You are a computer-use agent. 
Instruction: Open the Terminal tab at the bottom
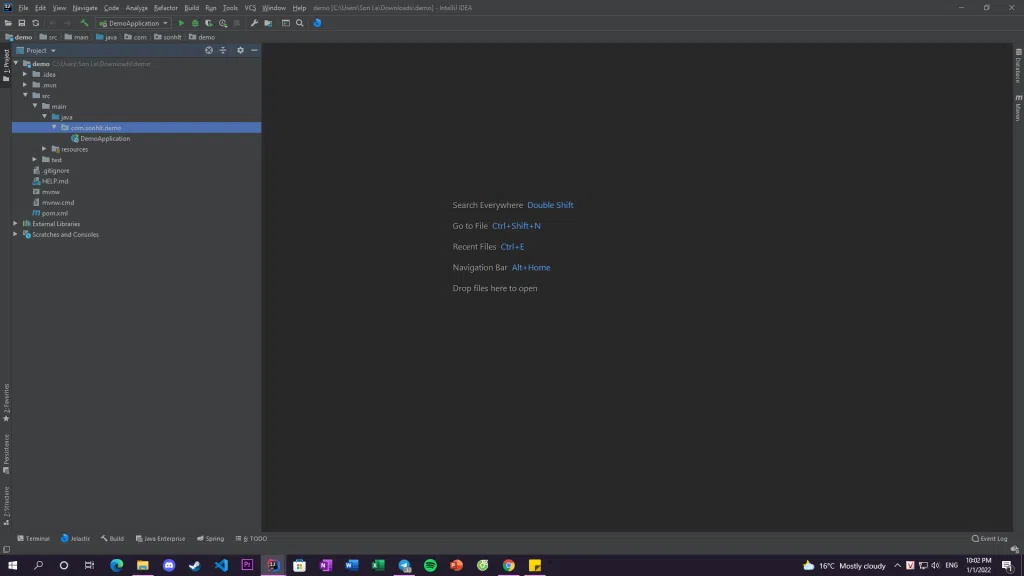coord(33,539)
